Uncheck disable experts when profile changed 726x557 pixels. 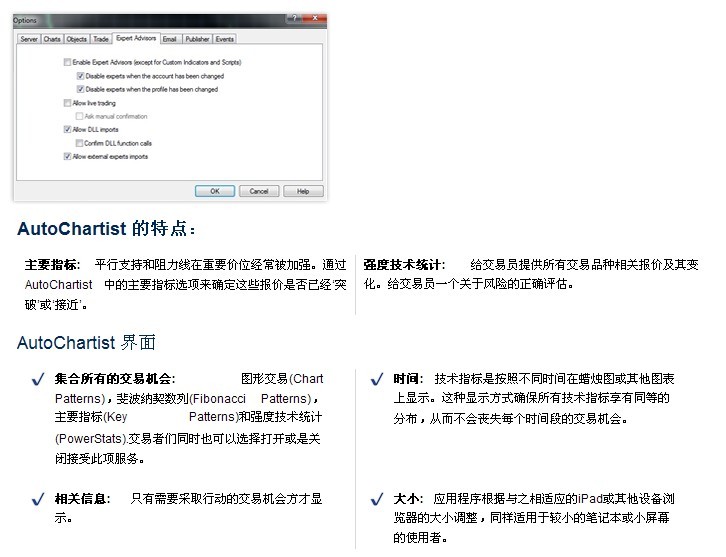click(x=81, y=89)
